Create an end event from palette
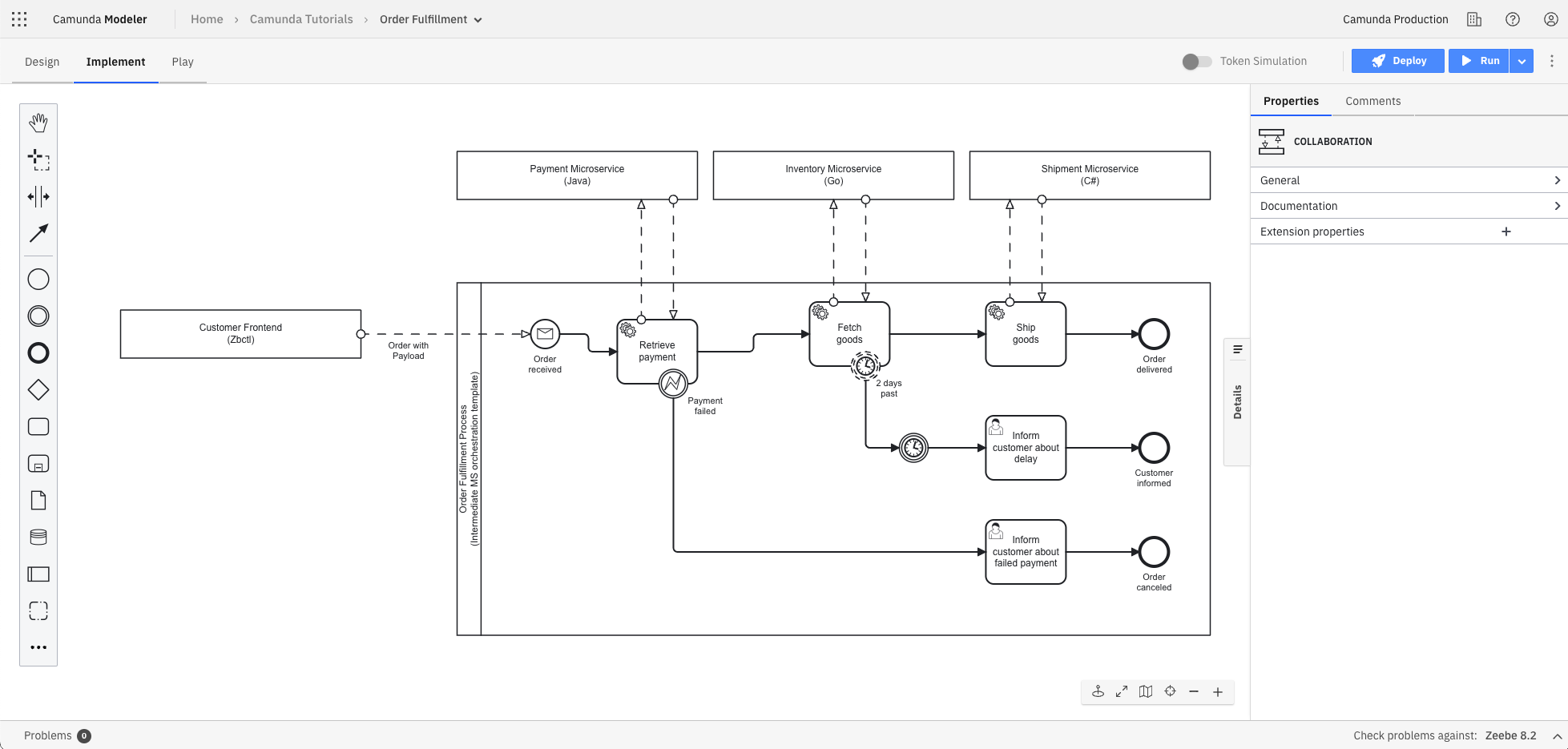Viewport: 1568px width, 749px height. coord(38,353)
